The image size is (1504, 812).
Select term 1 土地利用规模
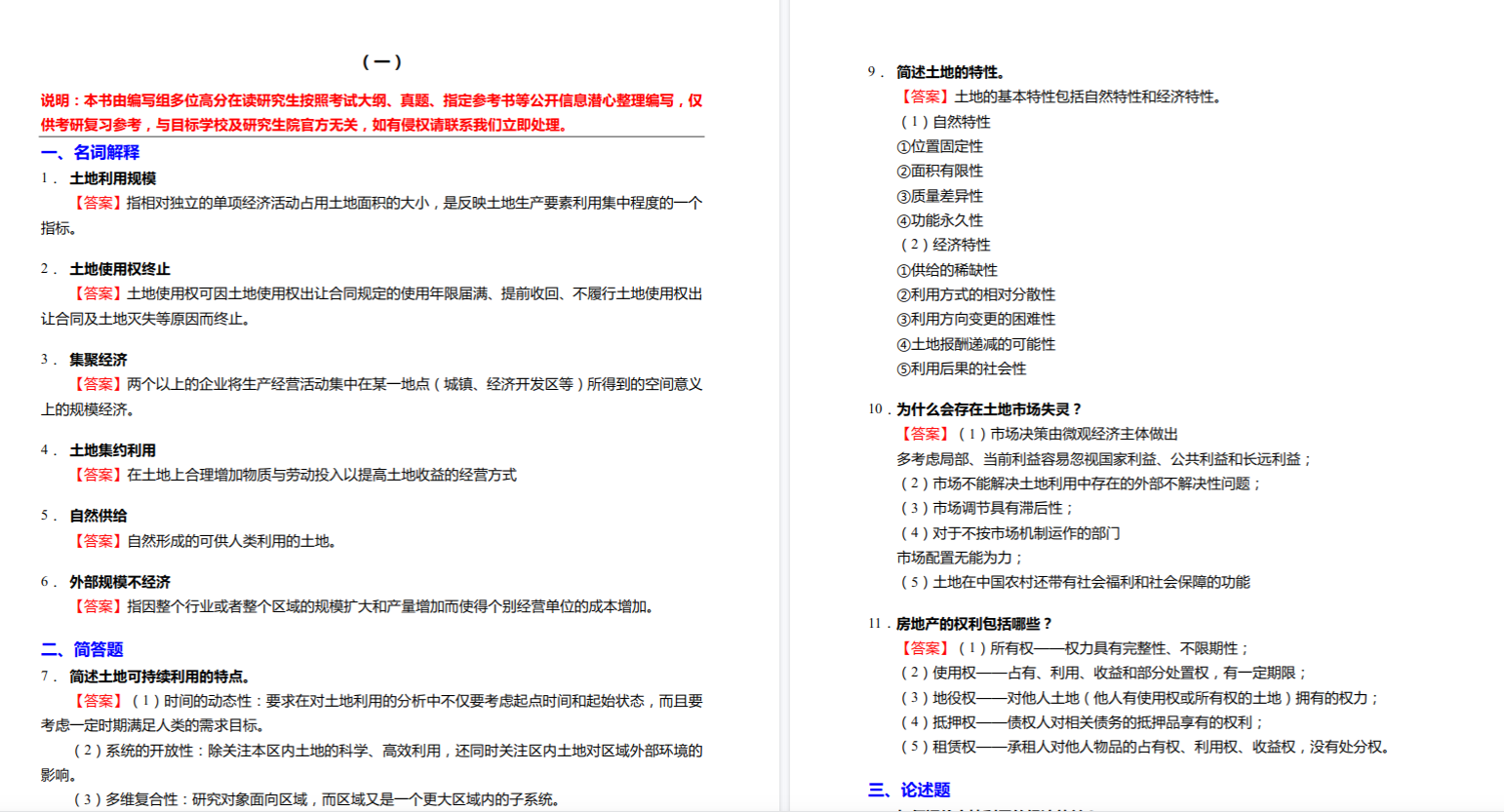(112, 178)
